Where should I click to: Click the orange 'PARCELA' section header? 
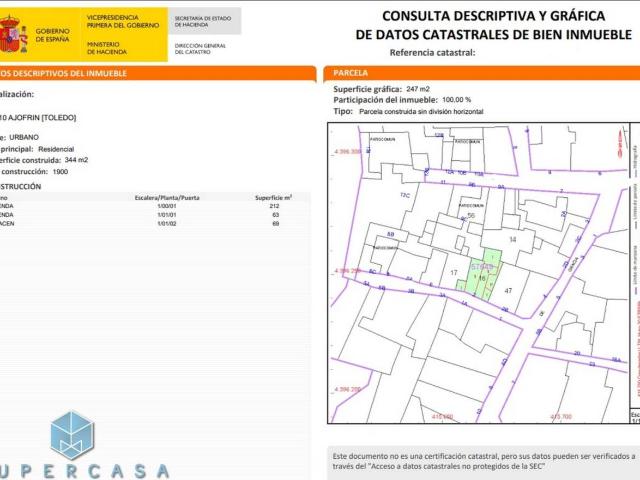click(482, 73)
